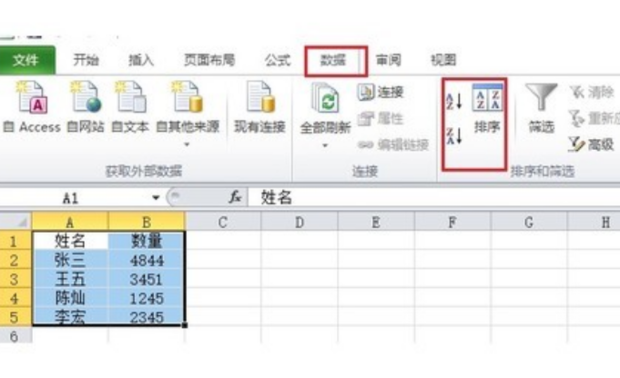Open the 公式 ribbon tab

[278, 60]
